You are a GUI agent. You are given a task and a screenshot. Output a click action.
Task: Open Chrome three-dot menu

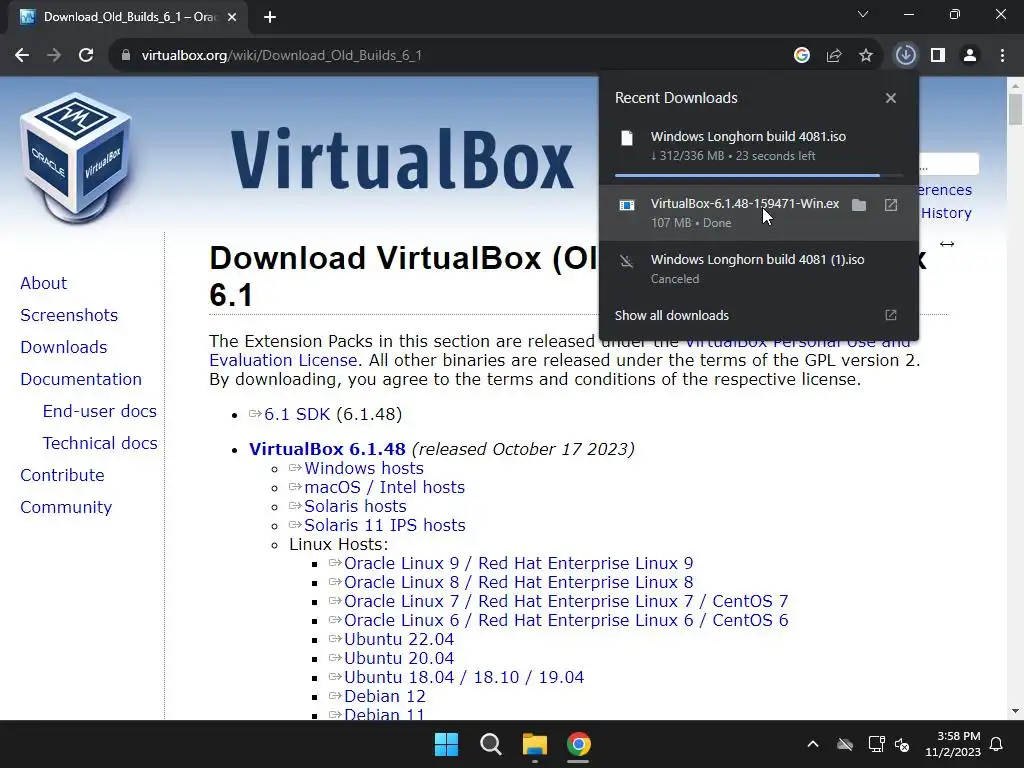[x=1002, y=56]
